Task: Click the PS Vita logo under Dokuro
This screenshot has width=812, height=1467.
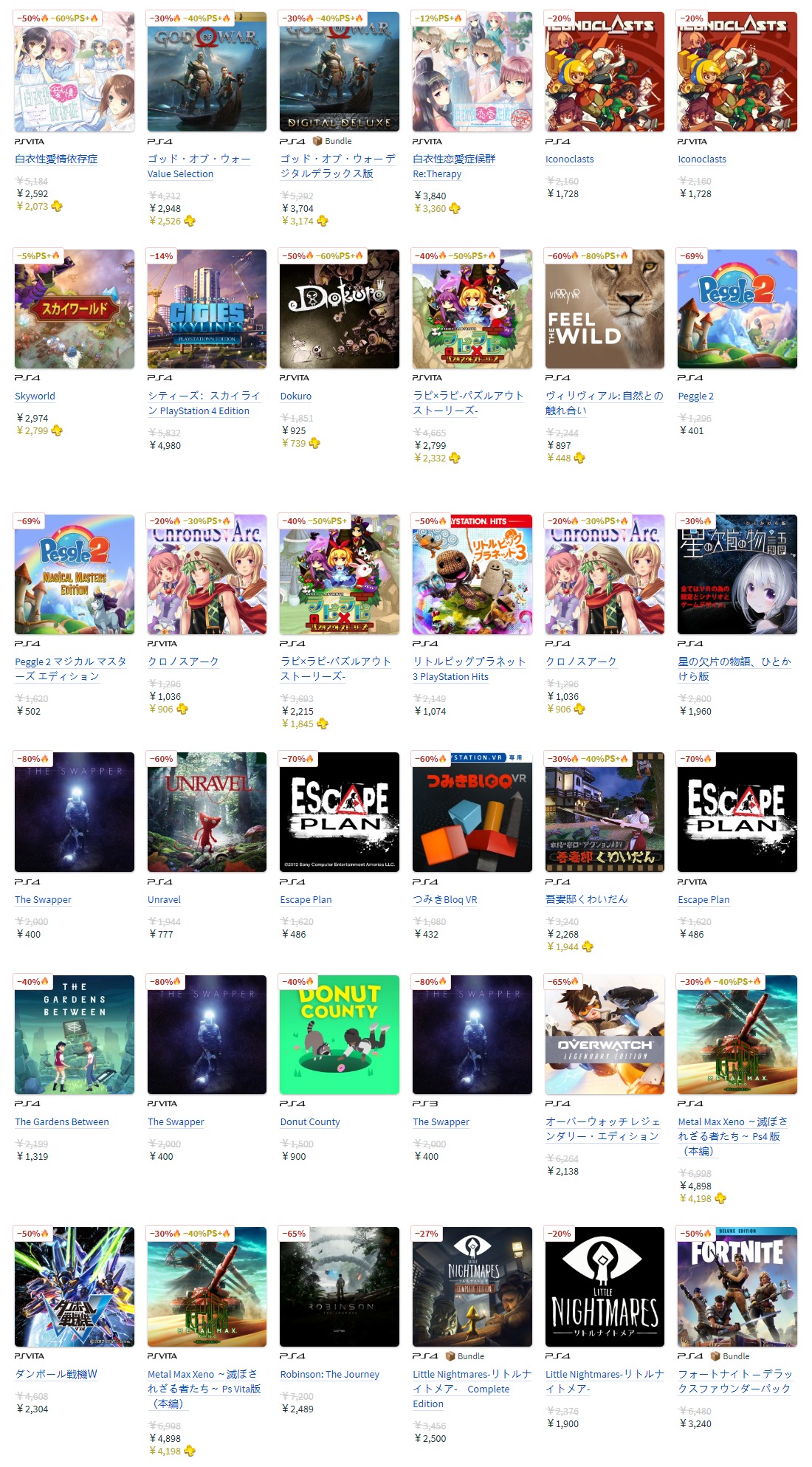Action: [295, 378]
